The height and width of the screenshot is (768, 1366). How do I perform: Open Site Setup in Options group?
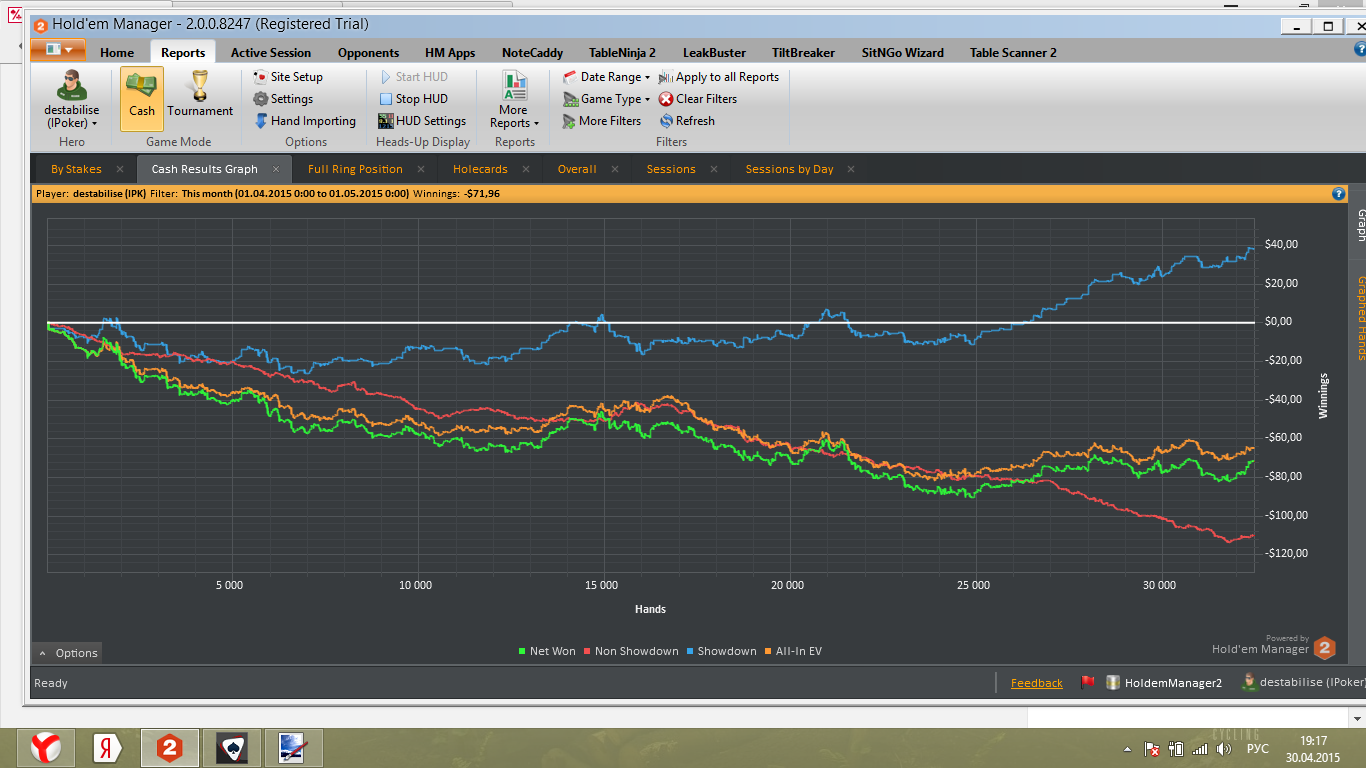pos(288,77)
